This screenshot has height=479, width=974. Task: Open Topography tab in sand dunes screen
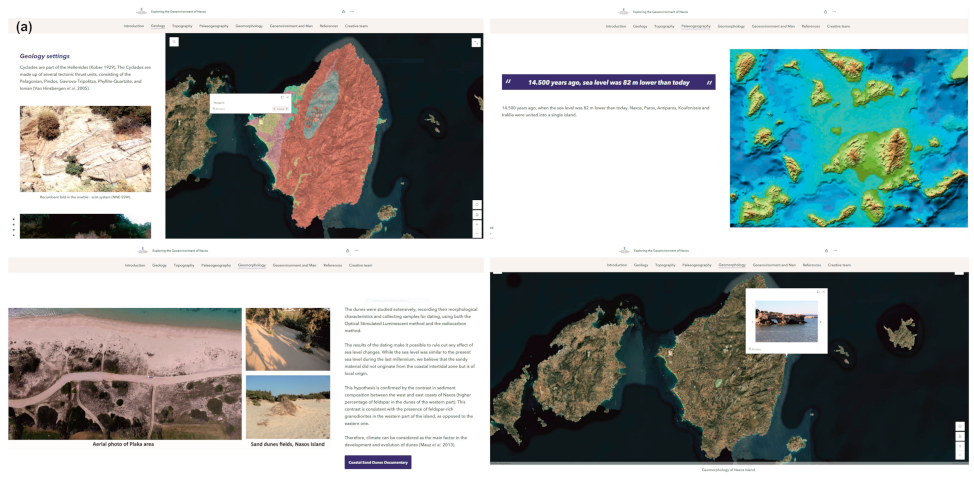pos(184,265)
